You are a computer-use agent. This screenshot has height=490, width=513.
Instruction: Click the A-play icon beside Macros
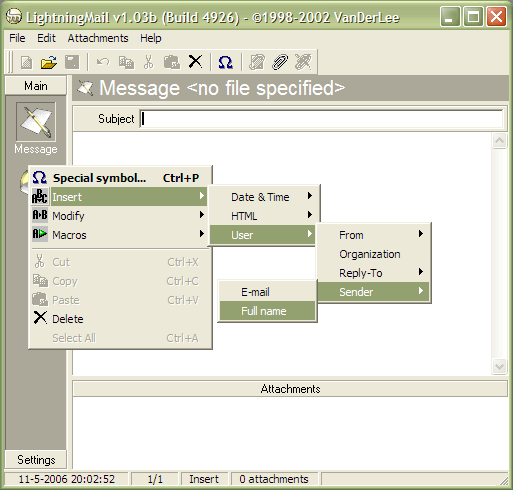coord(40,234)
